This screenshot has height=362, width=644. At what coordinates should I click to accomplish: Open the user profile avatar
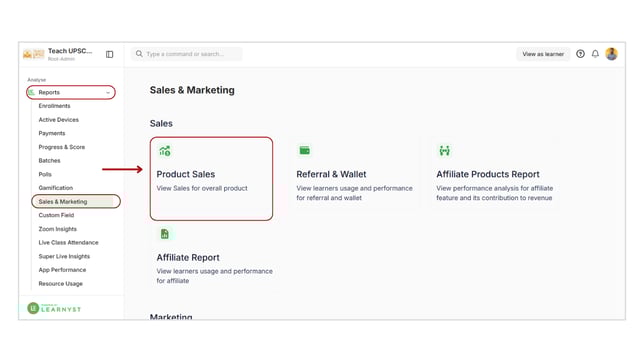coord(611,54)
